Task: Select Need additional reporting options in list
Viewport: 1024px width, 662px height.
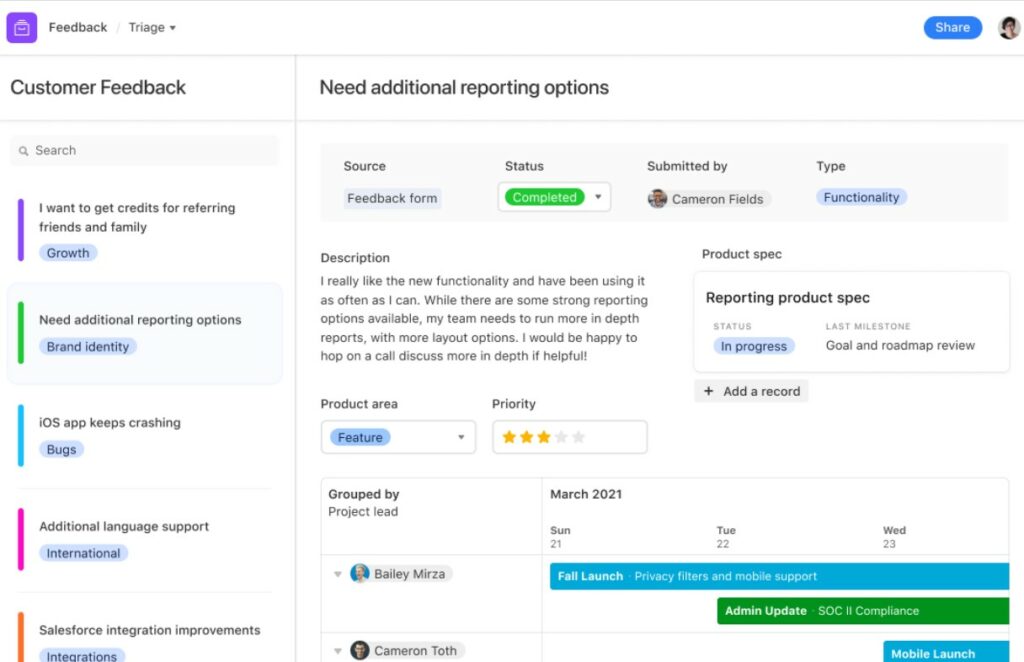Action: (x=144, y=333)
